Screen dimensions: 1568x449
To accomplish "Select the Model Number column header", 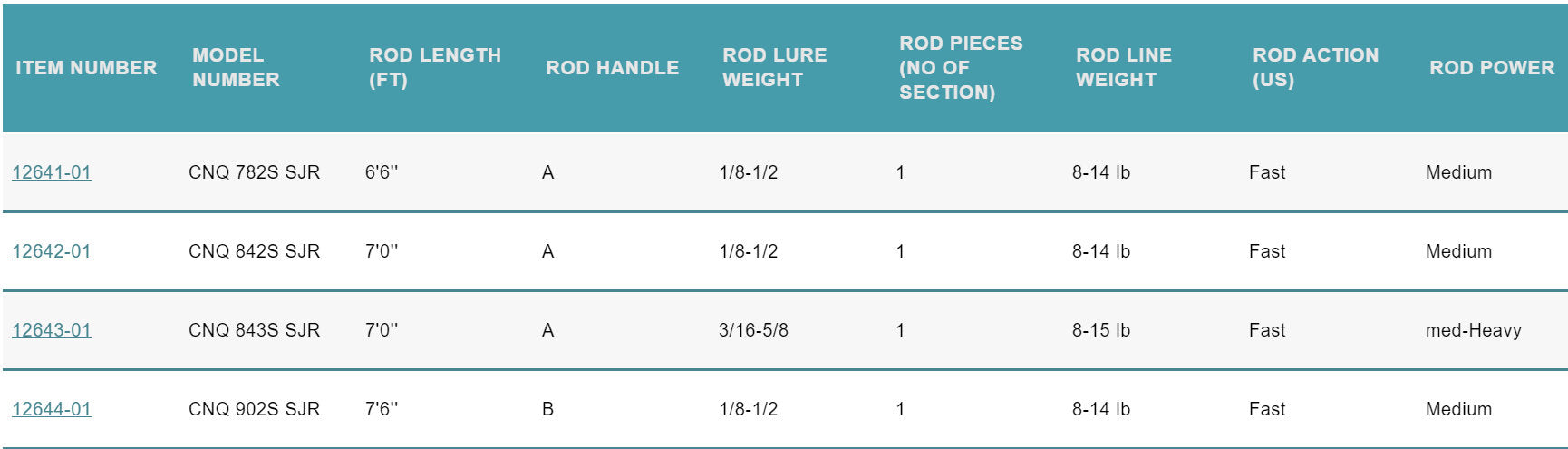I will 236,68.
